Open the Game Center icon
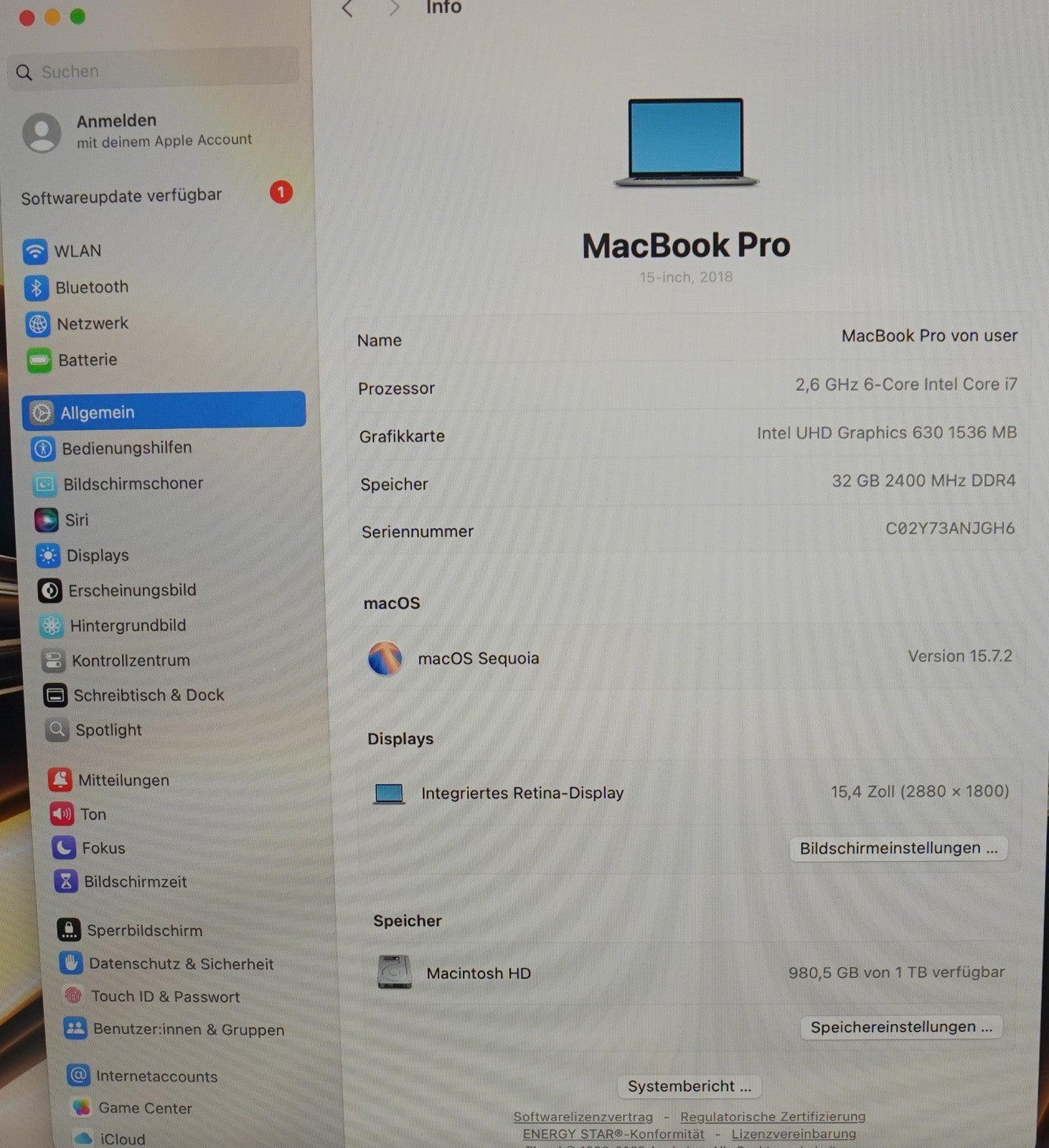This screenshot has width=1049, height=1148. tap(81, 1107)
